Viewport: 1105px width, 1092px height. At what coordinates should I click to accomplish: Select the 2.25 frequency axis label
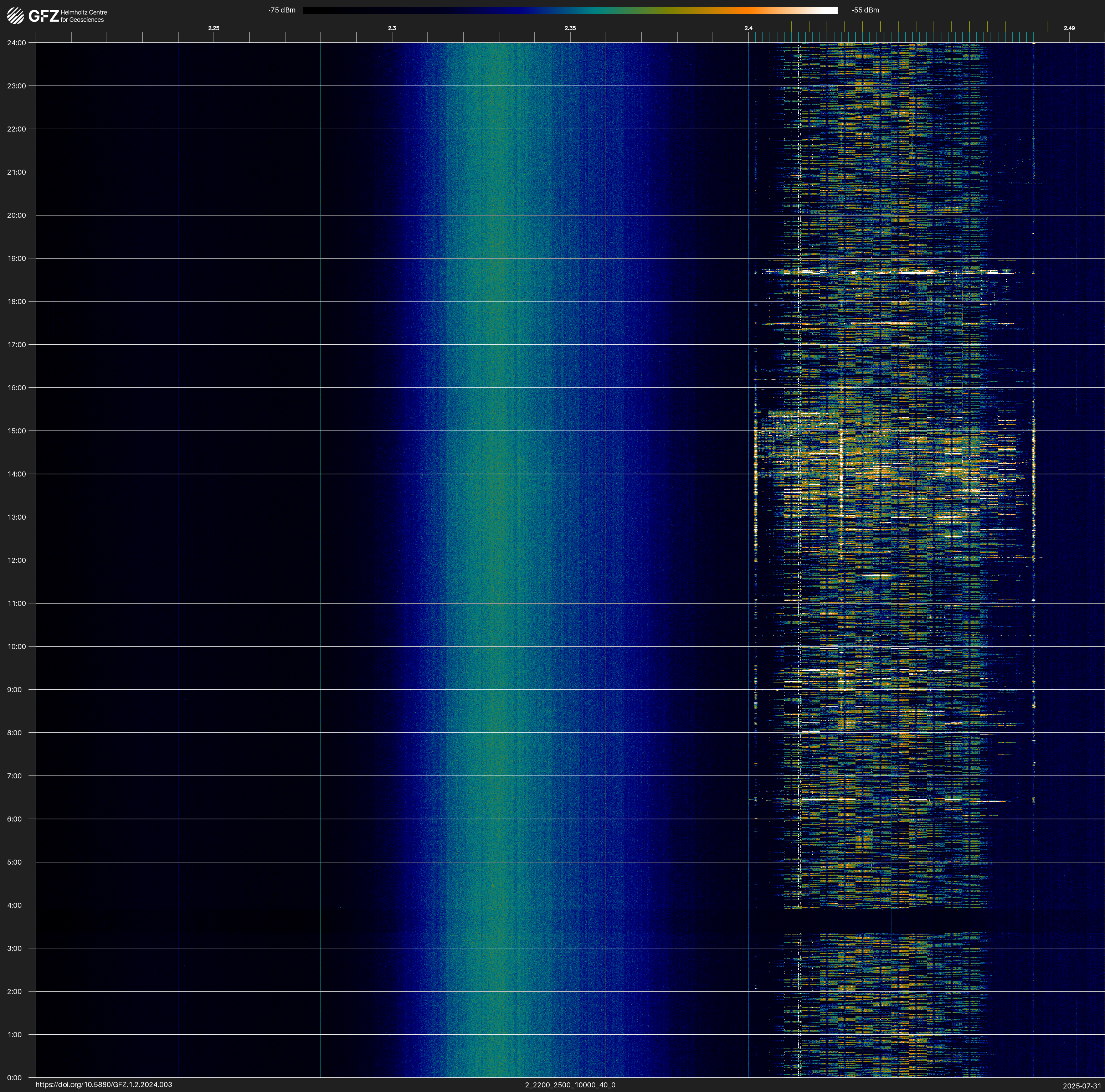pos(213,28)
